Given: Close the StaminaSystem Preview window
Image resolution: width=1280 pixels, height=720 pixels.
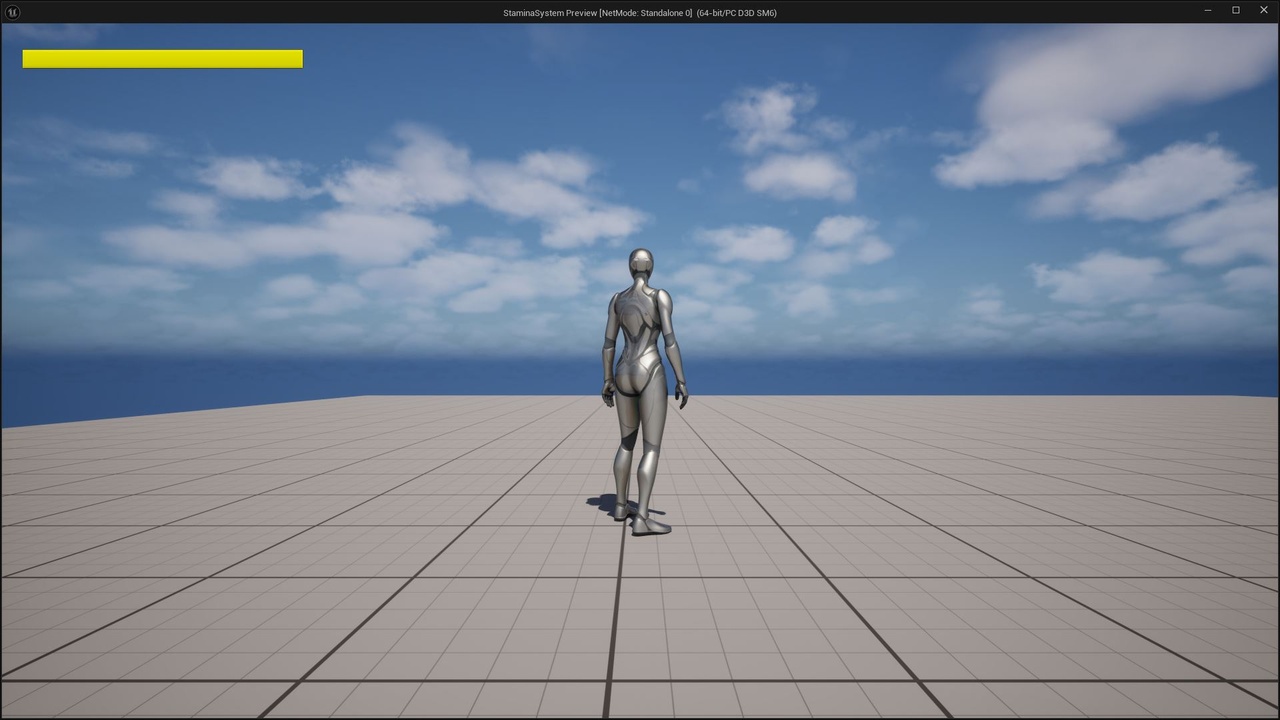Looking at the screenshot, I should coord(1264,10).
